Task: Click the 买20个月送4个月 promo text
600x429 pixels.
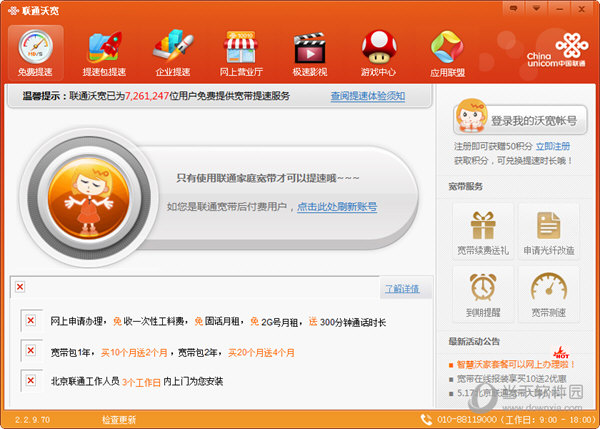Action: coord(261,352)
